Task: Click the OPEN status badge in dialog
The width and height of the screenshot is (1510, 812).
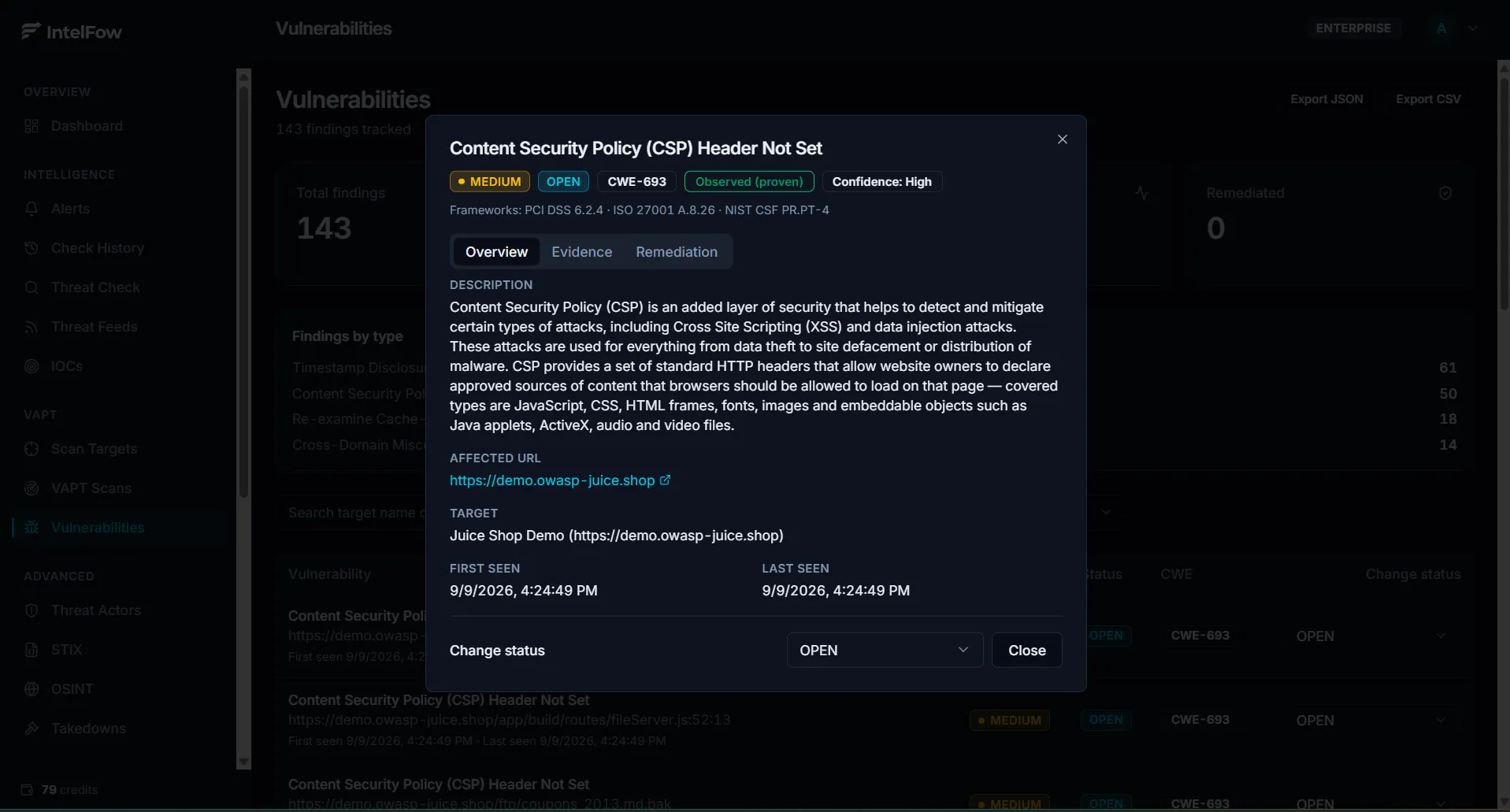Action: point(563,182)
